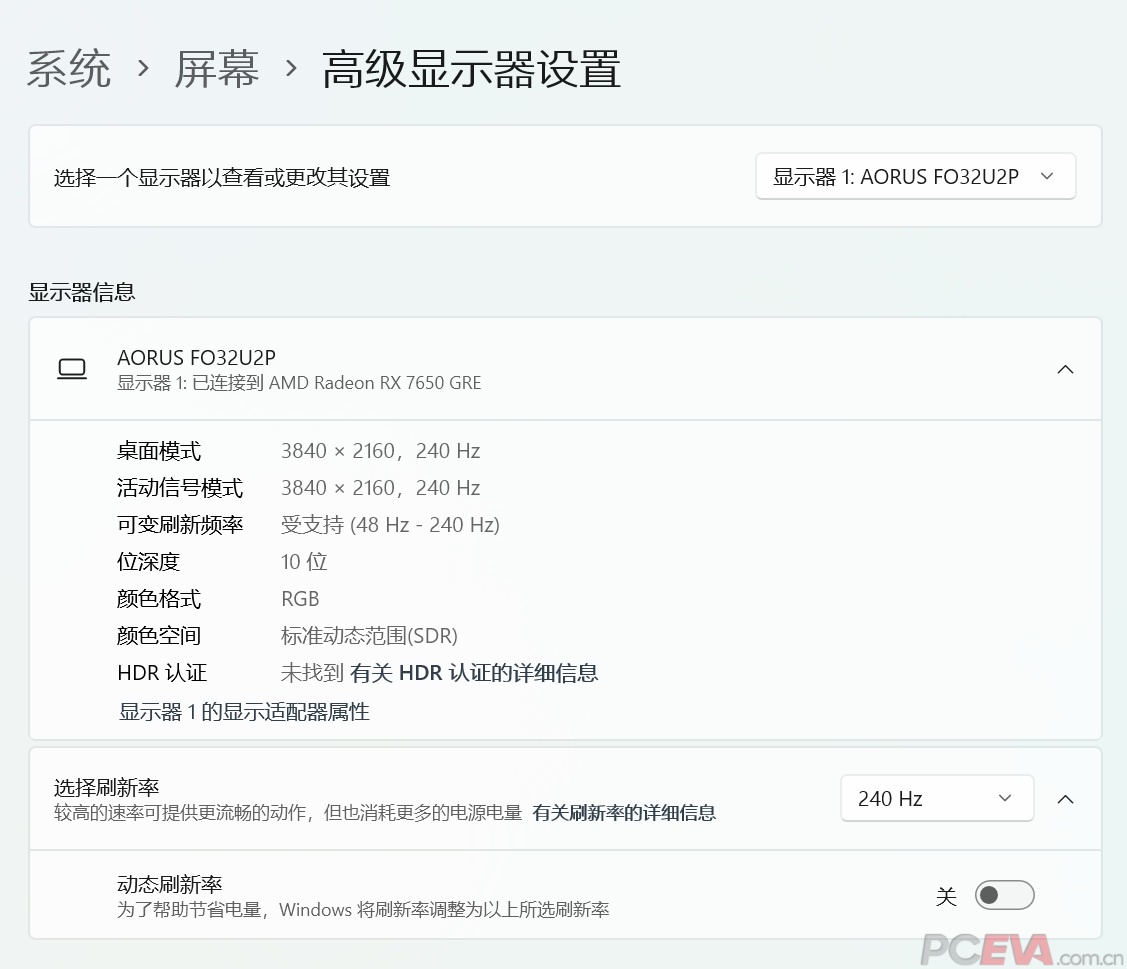
Task: Collapse the 选择刷新率 section
Action: [1065, 799]
